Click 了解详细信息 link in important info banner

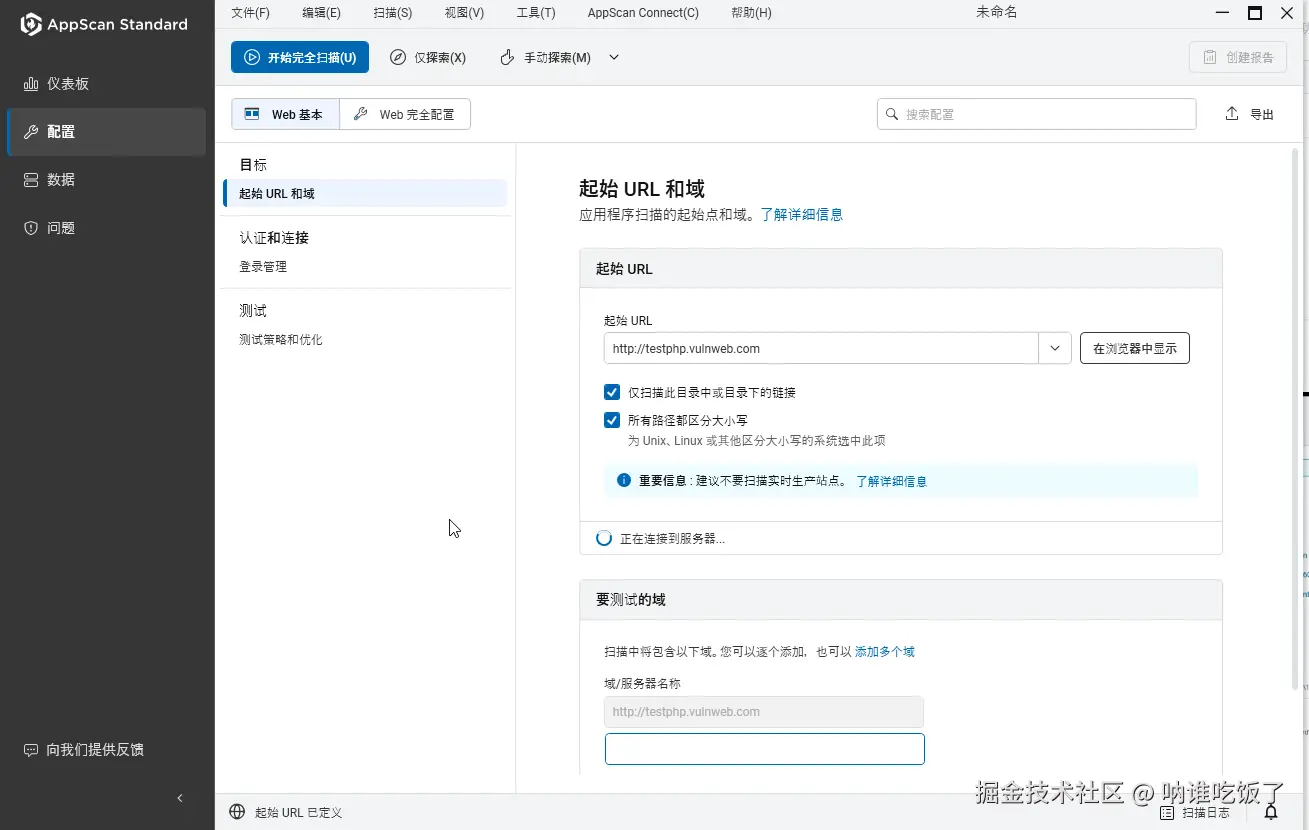tap(891, 481)
